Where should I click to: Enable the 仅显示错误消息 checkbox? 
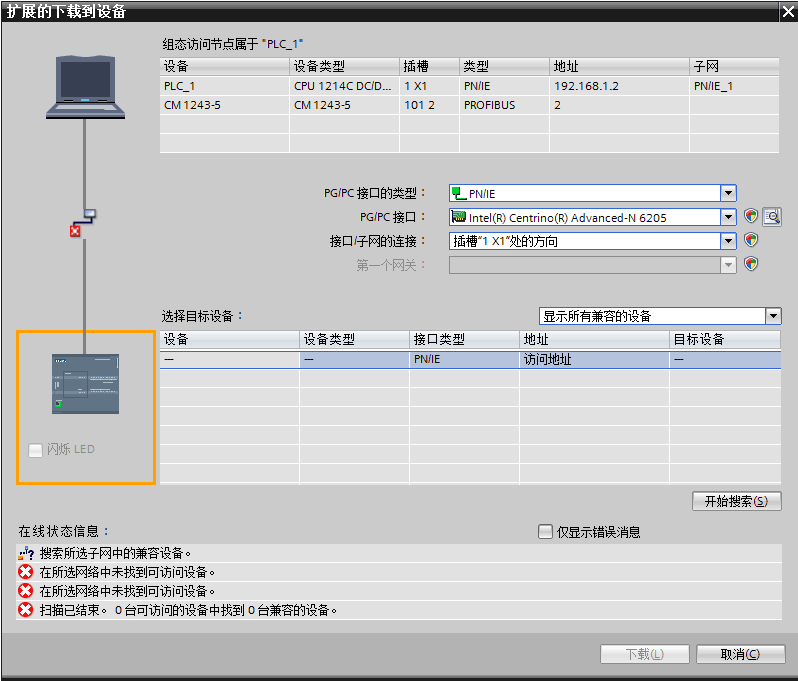coord(545,532)
